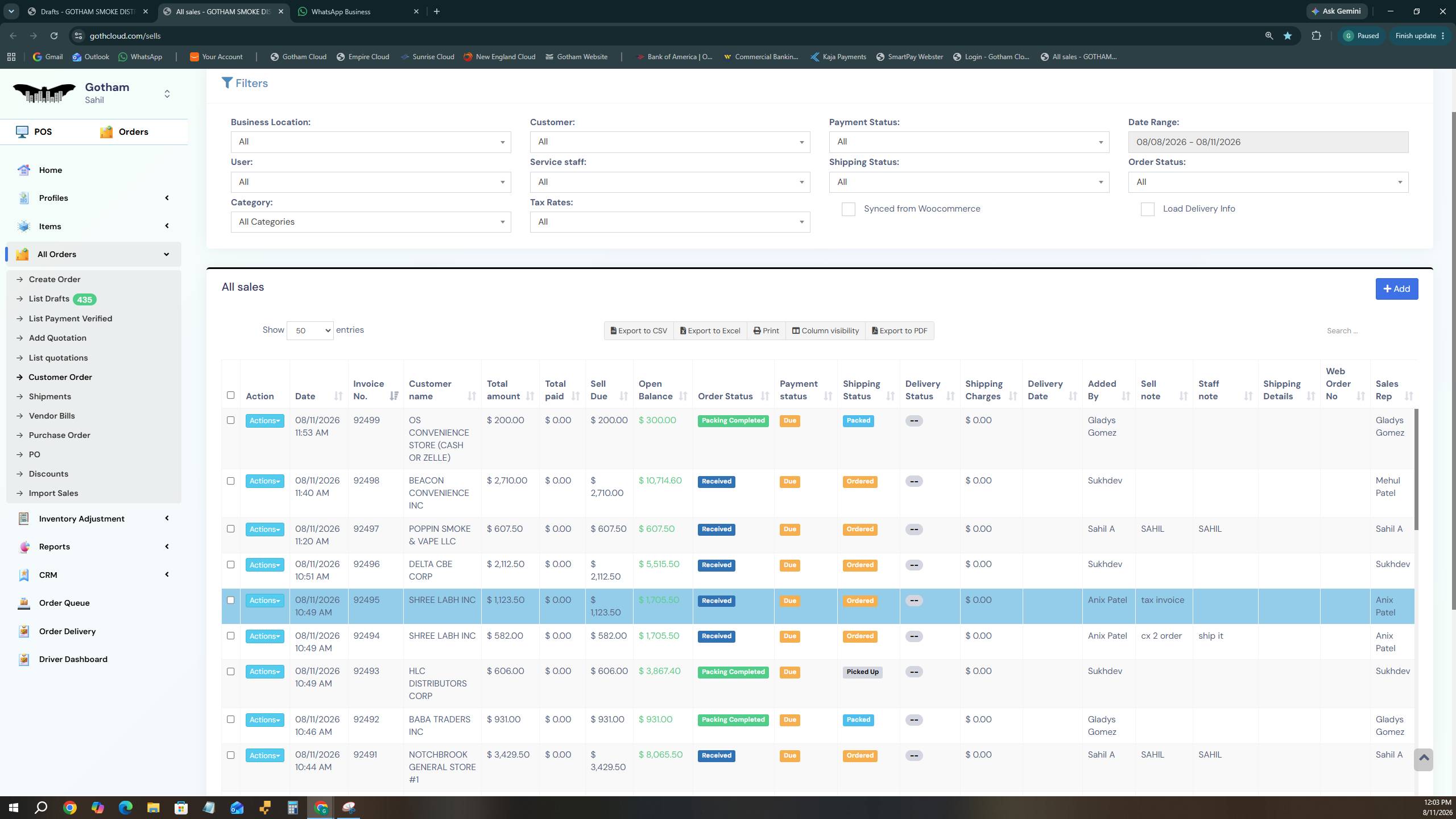Click the Driver Dashboard icon
This screenshot has height=819, width=1456.
24,659
